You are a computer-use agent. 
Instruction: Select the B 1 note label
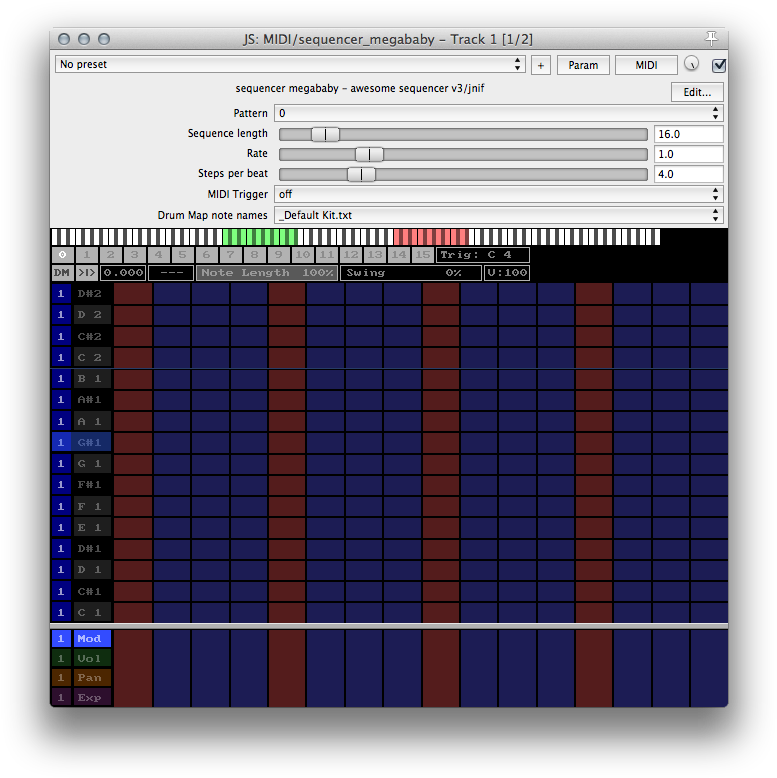click(92, 379)
